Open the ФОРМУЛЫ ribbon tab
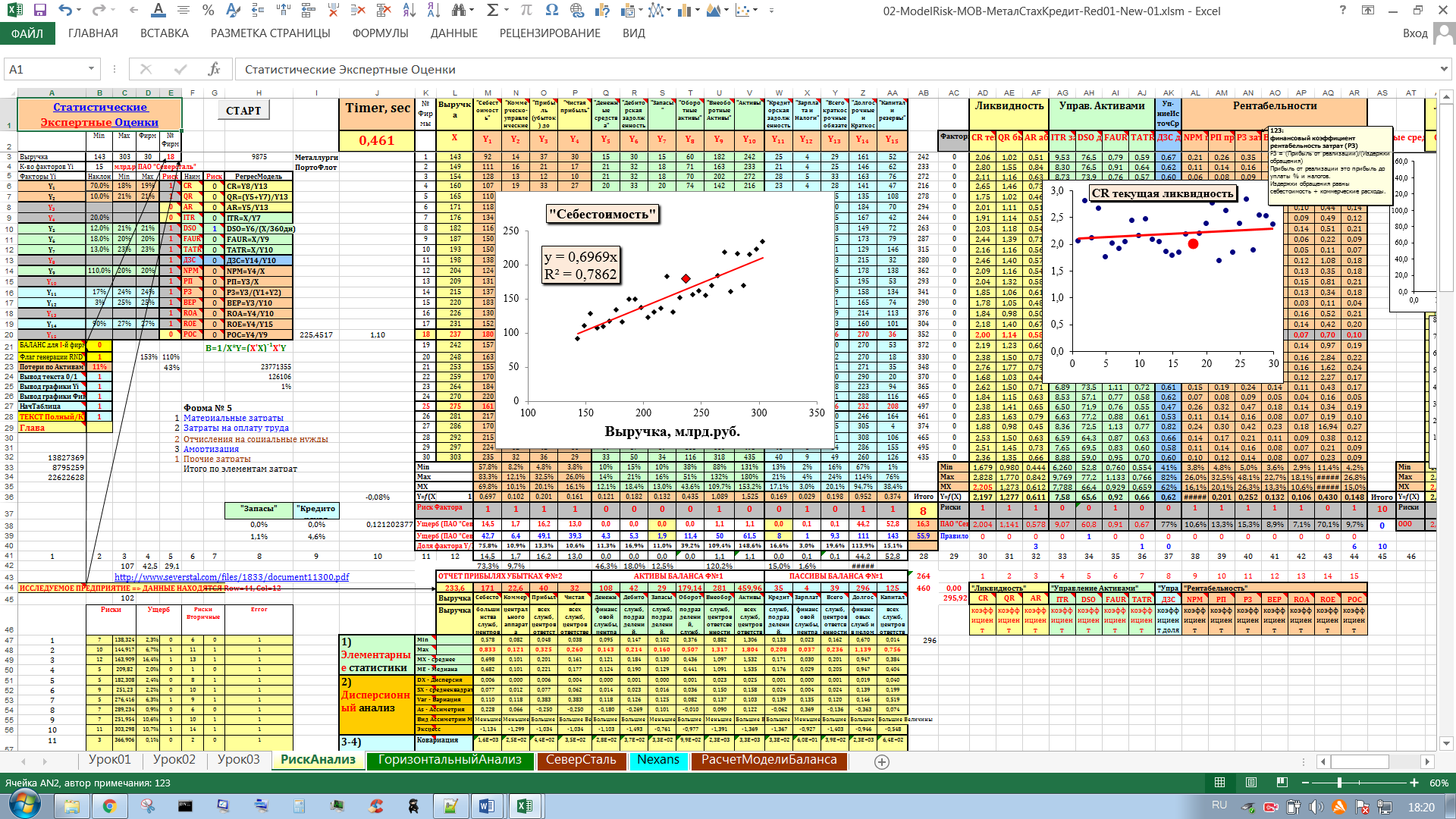Viewport: 1456px width, 819px height. pos(380,33)
